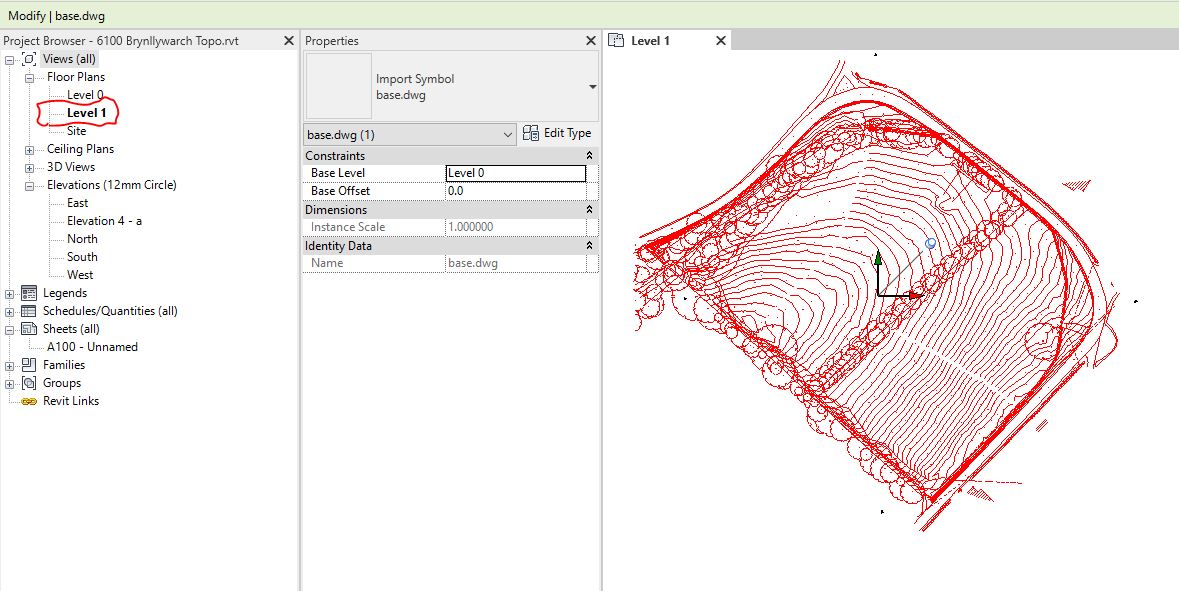Collapse the Identity Data section

tap(590, 246)
